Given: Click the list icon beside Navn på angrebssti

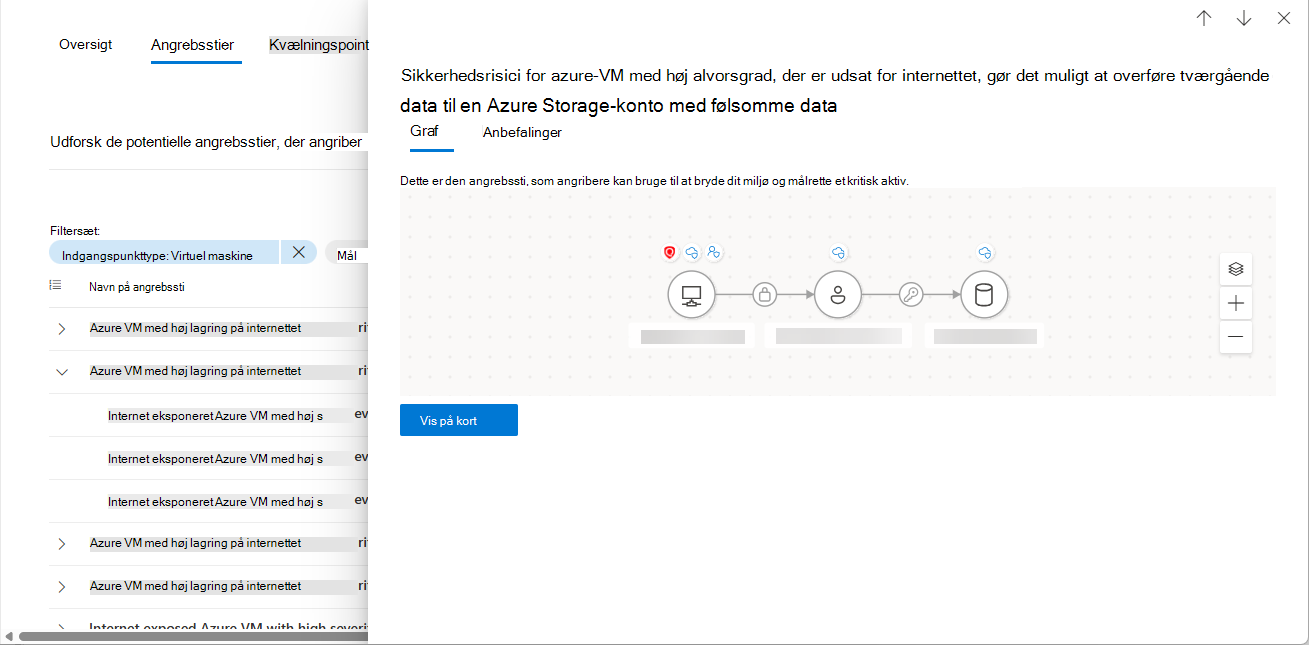Looking at the screenshot, I should tap(56, 286).
